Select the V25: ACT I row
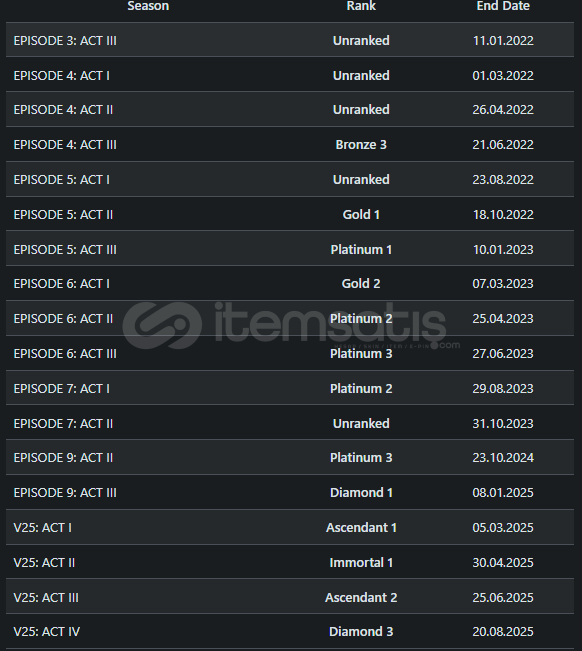This screenshot has width=582, height=651. tap(290, 527)
